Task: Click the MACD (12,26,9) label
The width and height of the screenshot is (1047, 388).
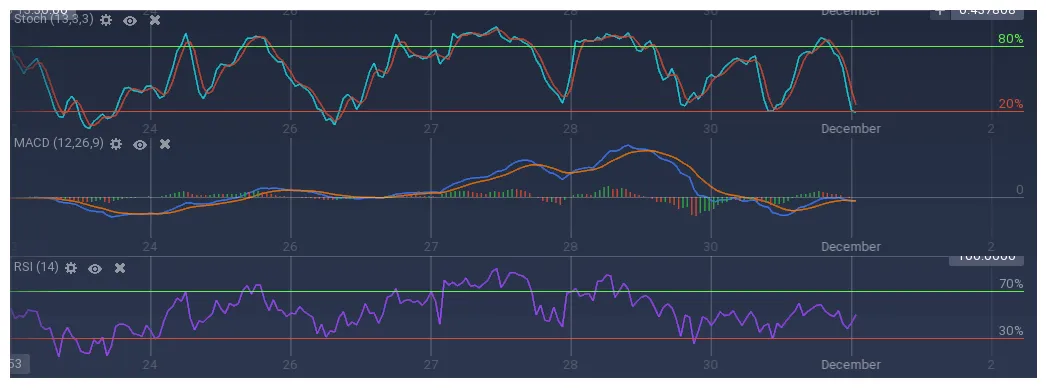Action: (59, 143)
